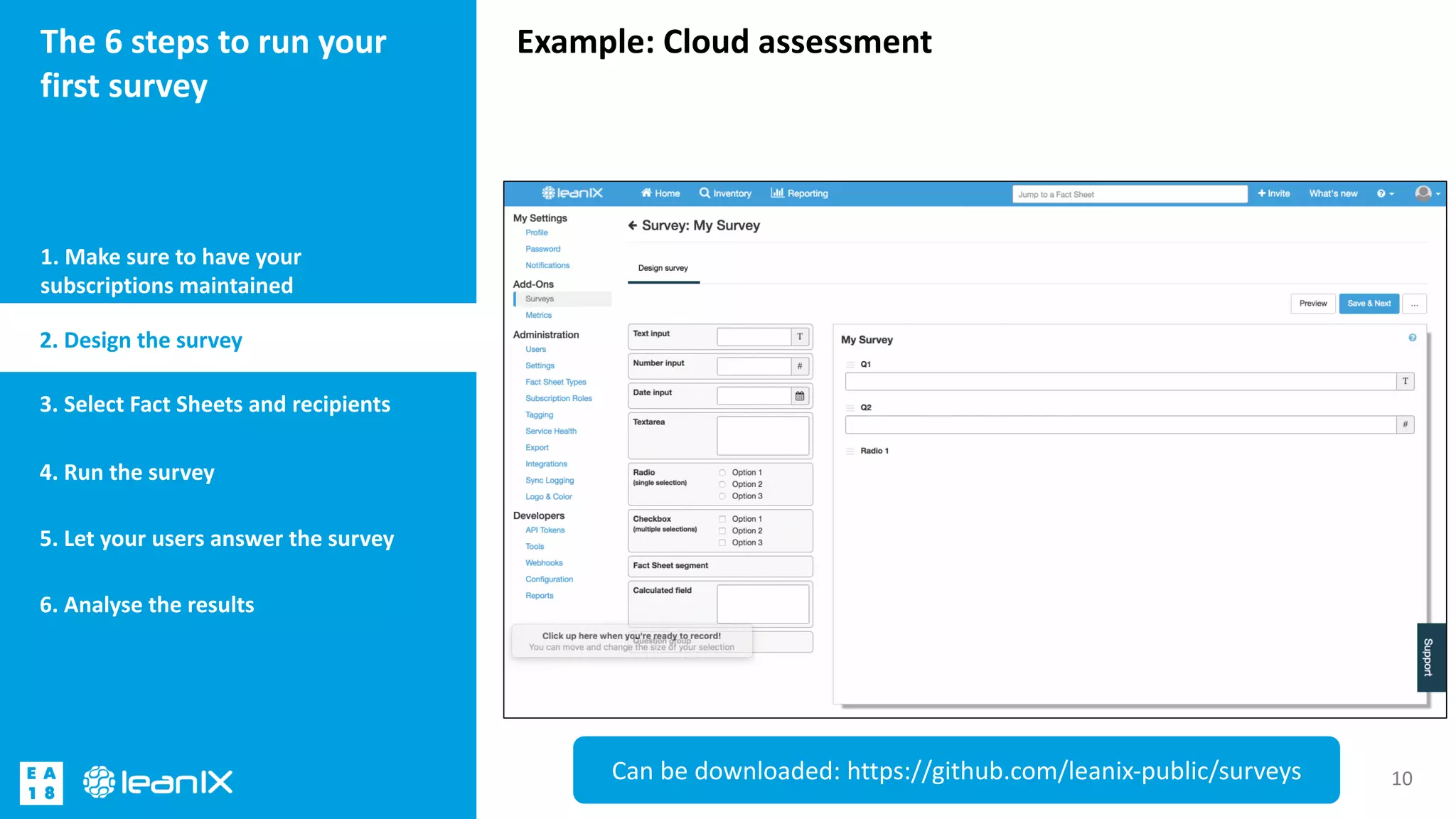Open the Reporting section
This screenshot has width=1456, height=819.
(x=800, y=193)
